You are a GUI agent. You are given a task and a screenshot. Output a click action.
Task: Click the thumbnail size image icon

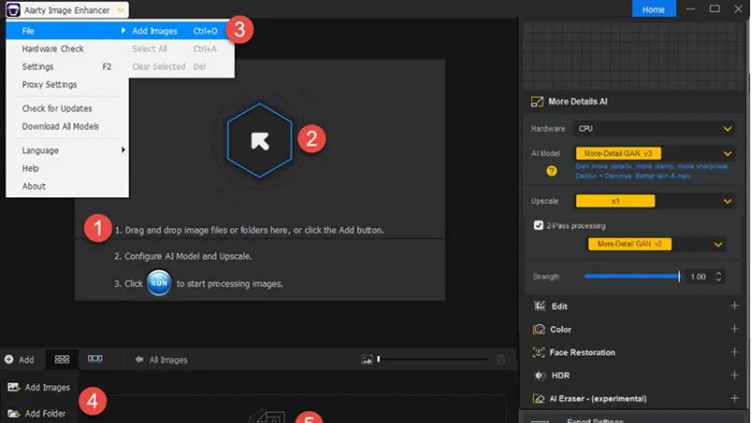[x=367, y=359]
